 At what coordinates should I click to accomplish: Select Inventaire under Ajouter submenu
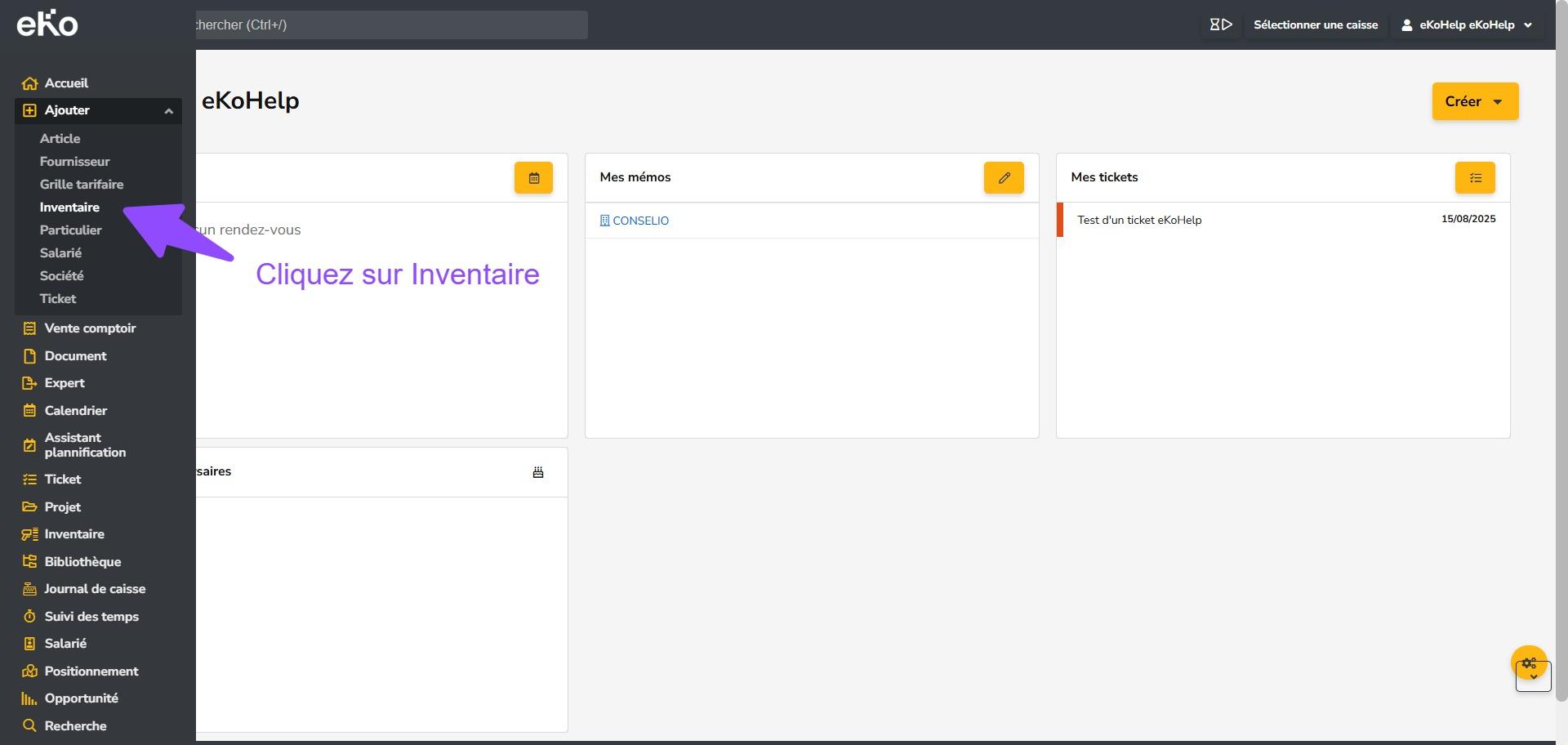coord(69,207)
